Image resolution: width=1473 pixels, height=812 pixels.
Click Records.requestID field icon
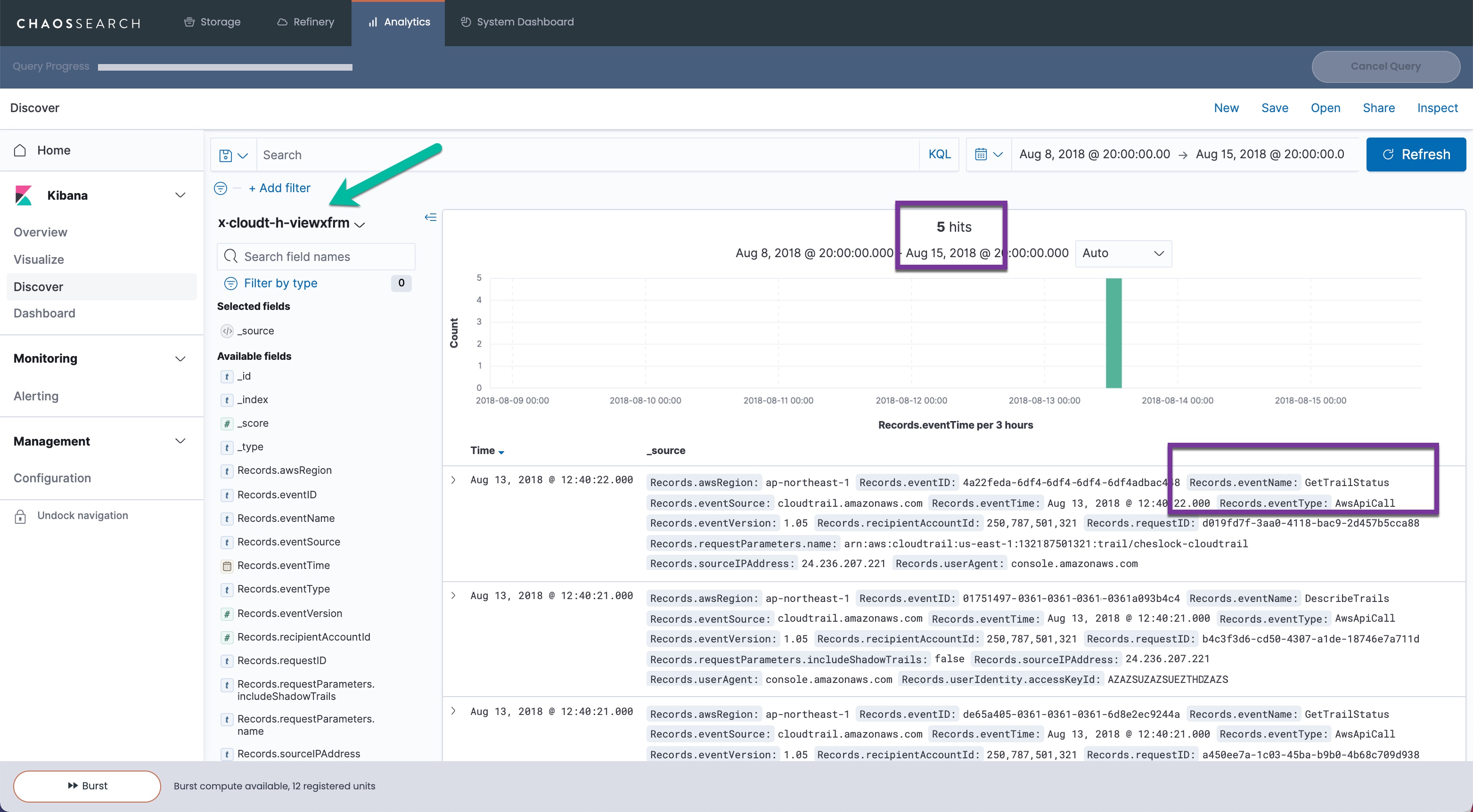227,661
